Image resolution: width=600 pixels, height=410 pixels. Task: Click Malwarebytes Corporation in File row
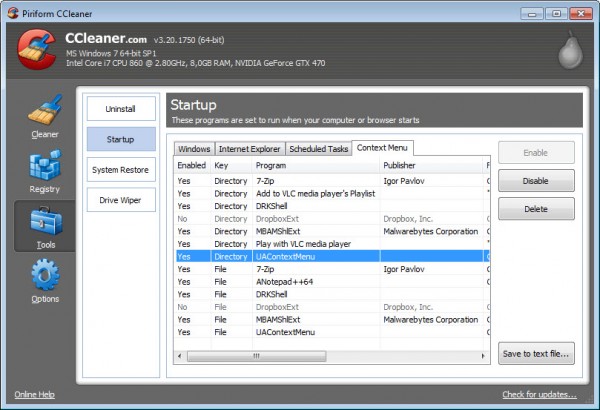click(x=430, y=320)
